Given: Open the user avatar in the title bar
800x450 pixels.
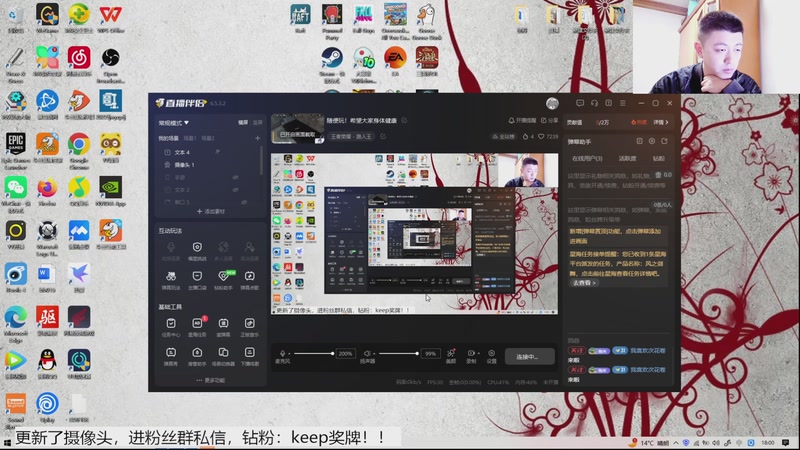Looking at the screenshot, I should coord(552,103).
